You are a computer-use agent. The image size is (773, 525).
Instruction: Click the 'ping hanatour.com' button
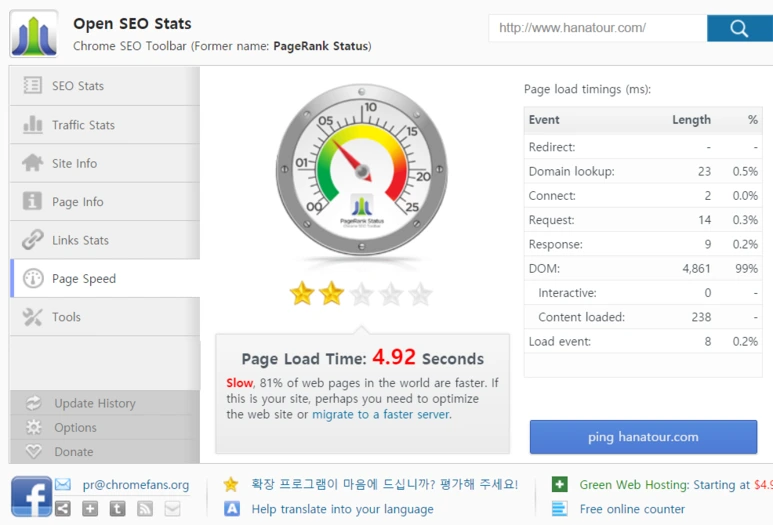click(x=643, y=437)
